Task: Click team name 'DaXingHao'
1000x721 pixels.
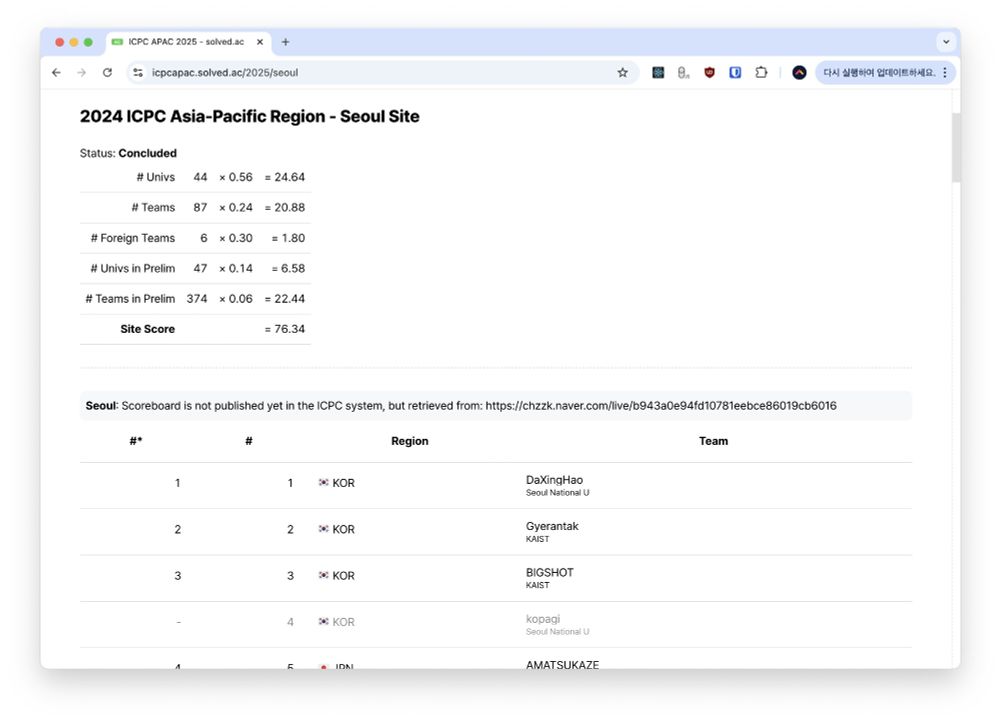Action: click(x=554, y=480)
